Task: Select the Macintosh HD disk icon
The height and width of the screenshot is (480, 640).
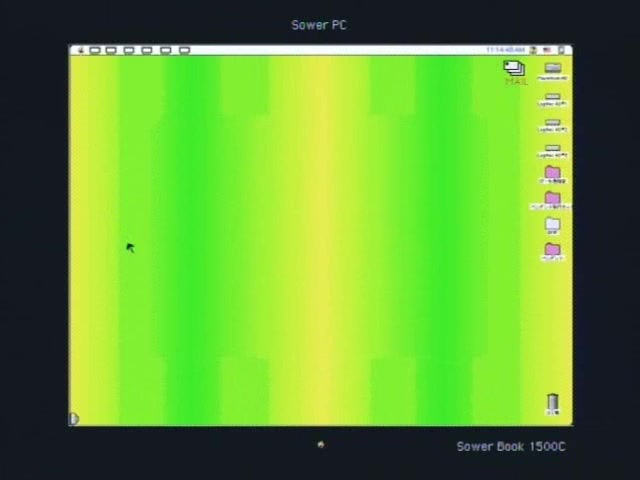Action: point(552,69)
